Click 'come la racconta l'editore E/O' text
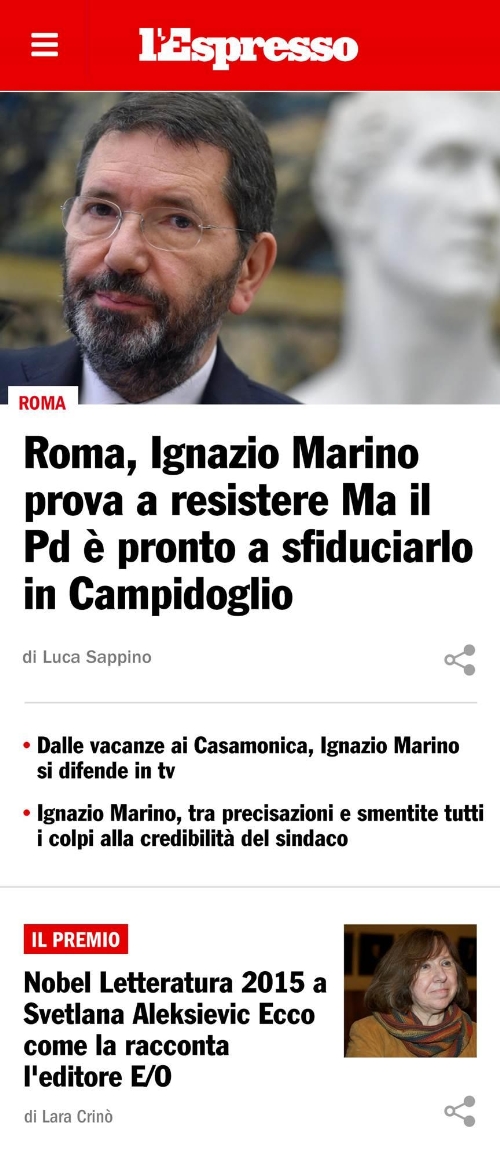Image resolution: width=500 pixels, height=1156 pixels. (126, 1062)
